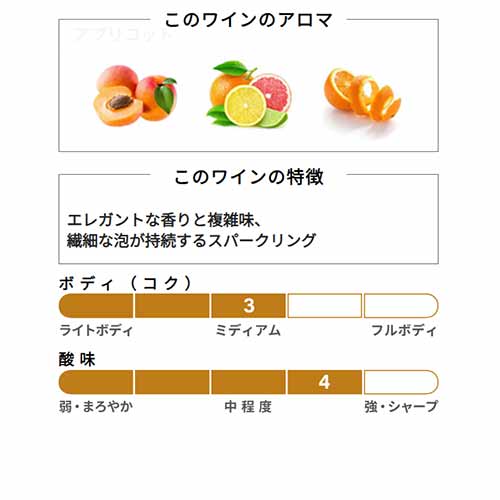This screenshot has width=500, height=500.
Task: Select acidity level 4 segment
Action: 325,382
